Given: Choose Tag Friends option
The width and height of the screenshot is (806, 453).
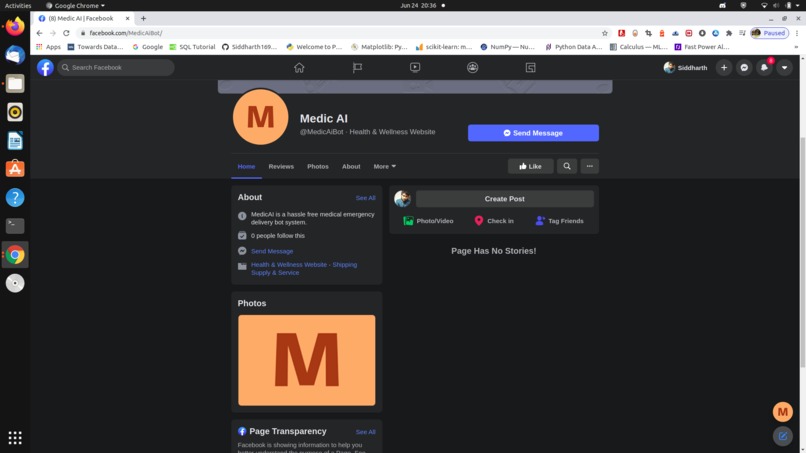Looking at the screenshot, I should coord(559,221).
